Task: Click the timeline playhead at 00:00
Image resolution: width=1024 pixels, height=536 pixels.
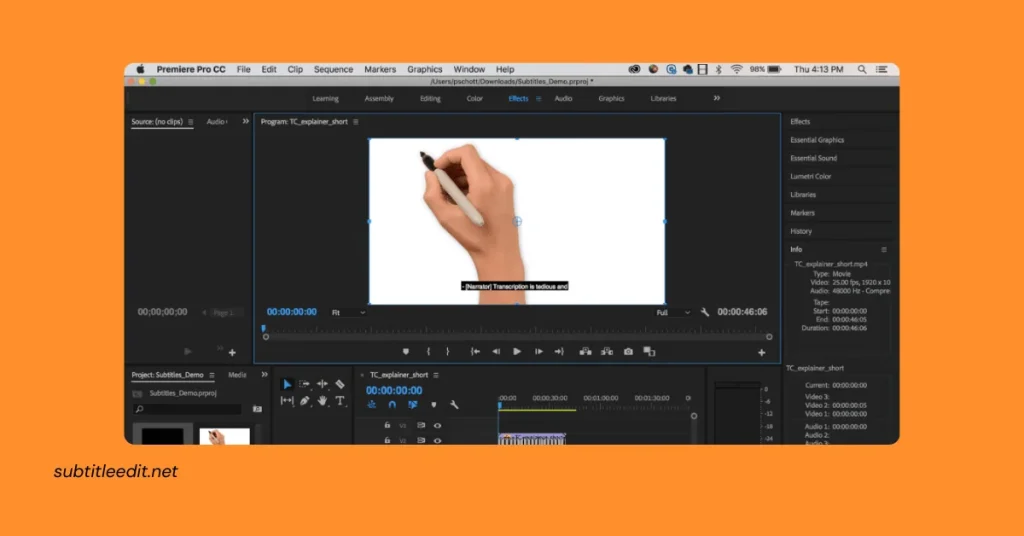Action: (500, 405)
